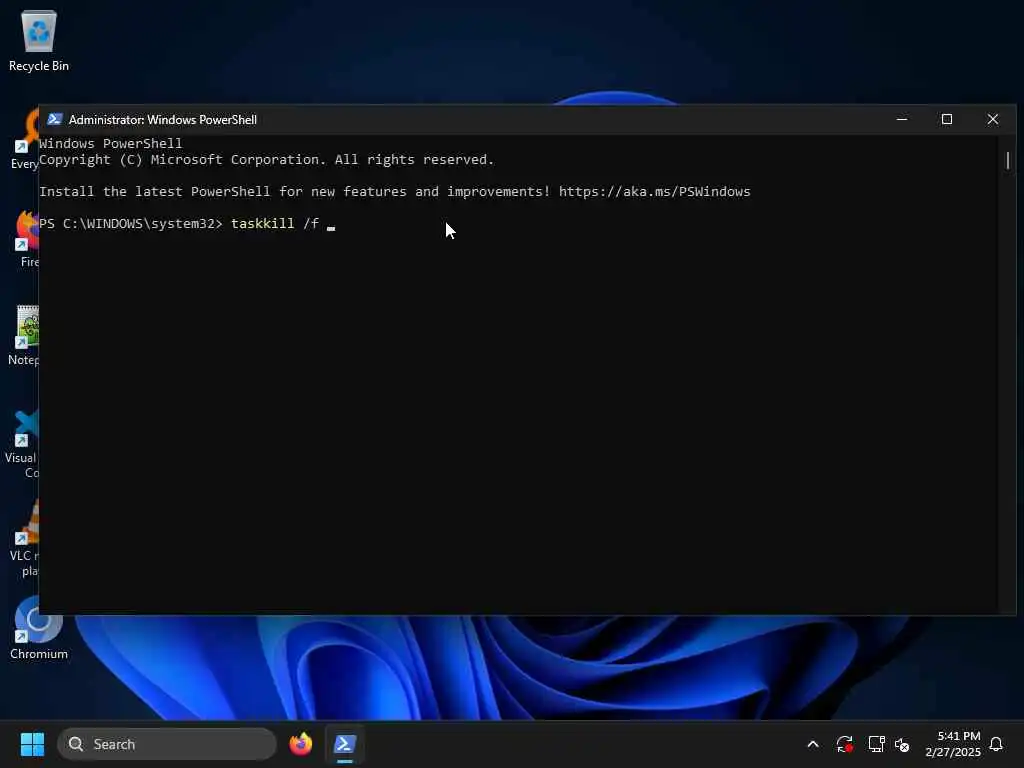Open the clock showing 5:41 PM

953,744
